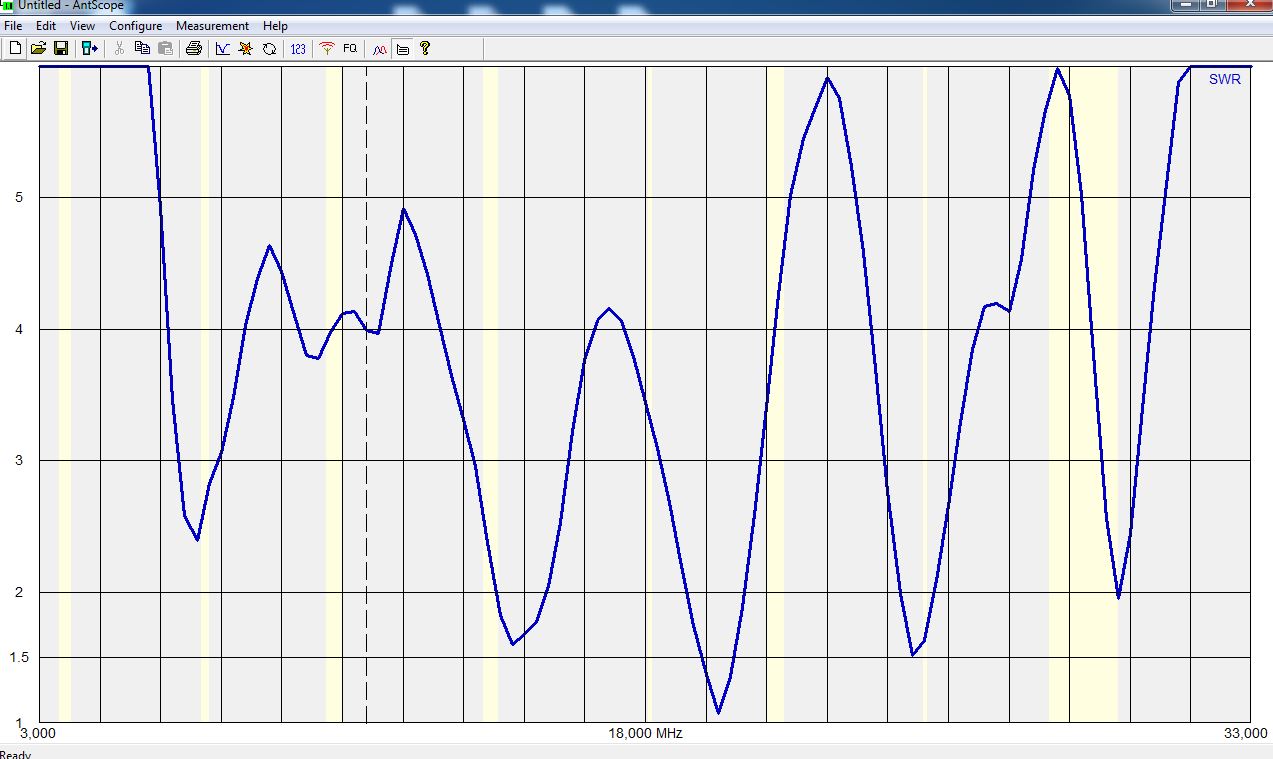Click the yellow question mark Help icon
This screenshot has height=759, width=1273.
[x=425, y=48]
